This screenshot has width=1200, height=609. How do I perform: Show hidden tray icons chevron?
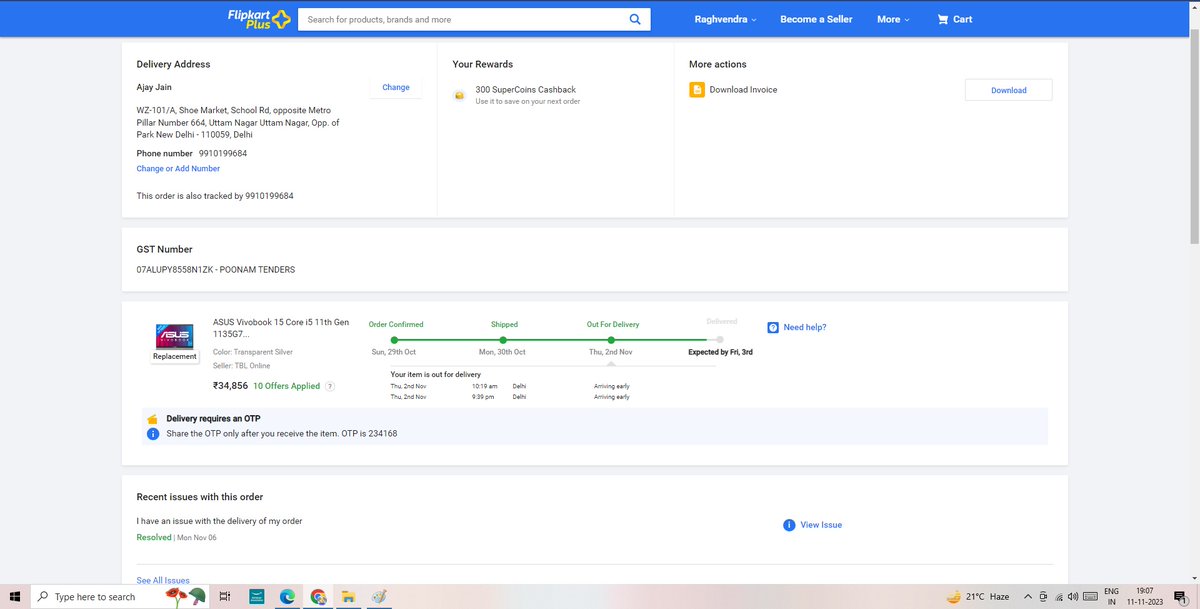[1027, 597]
